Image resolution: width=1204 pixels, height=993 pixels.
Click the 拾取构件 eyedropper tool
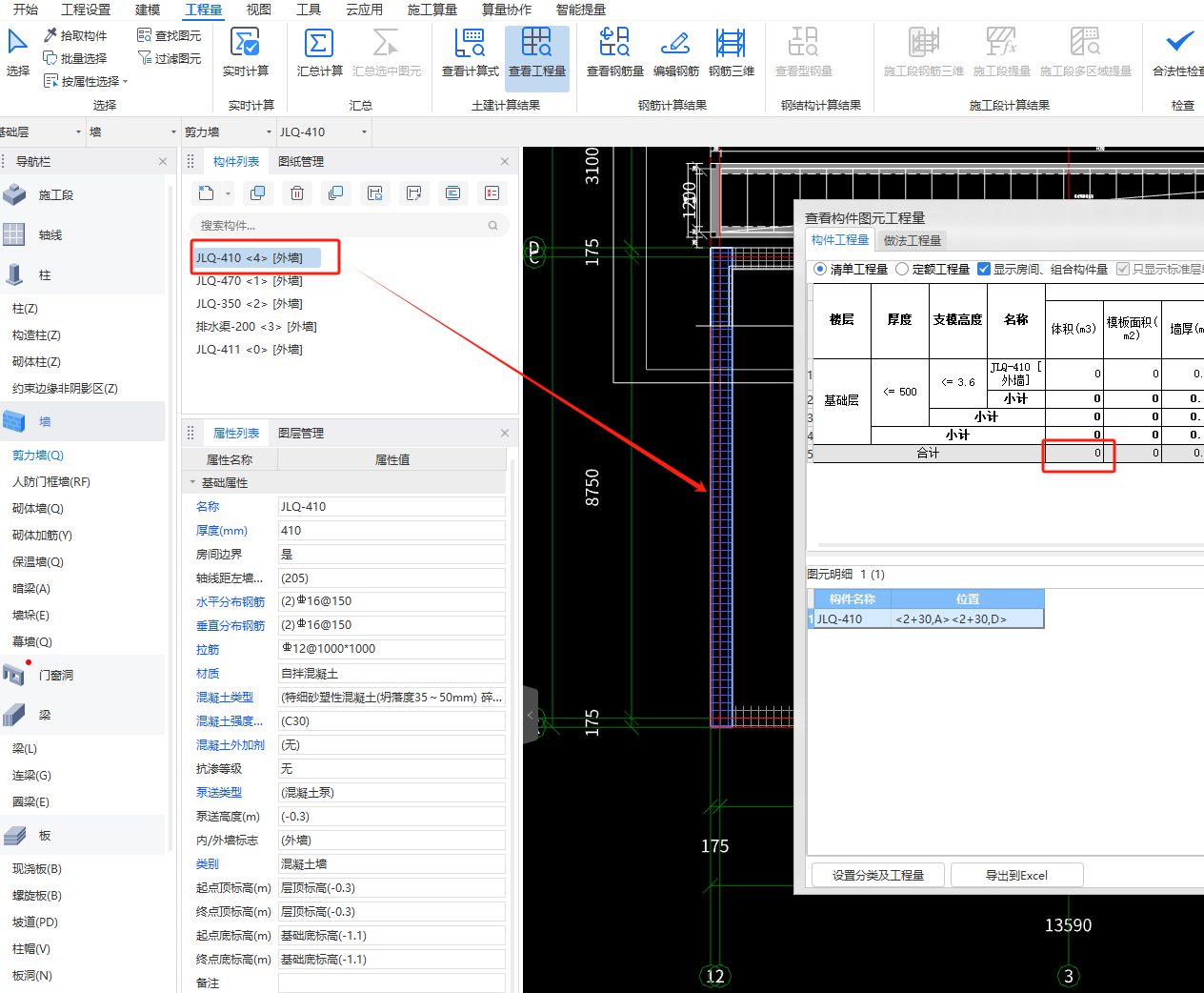75,35
